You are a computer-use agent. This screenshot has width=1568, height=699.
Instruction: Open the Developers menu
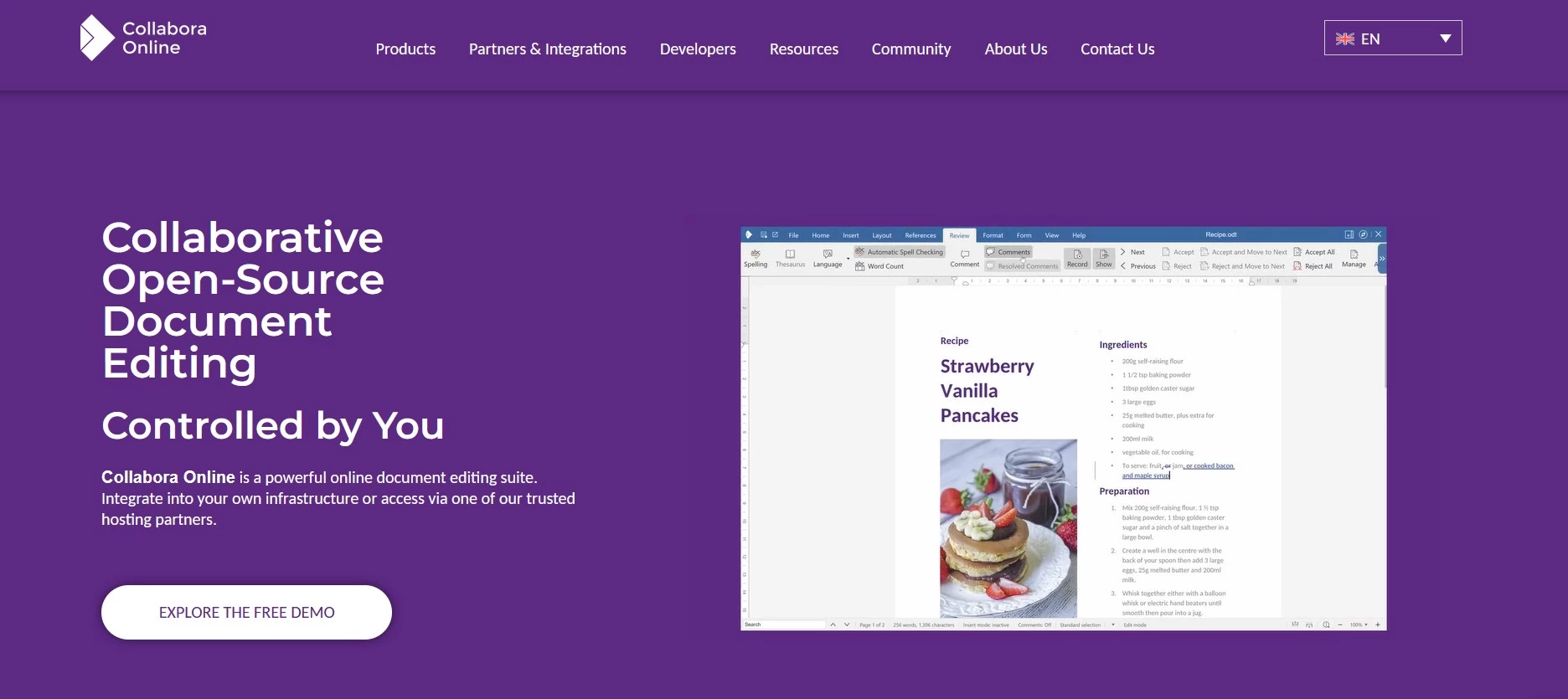(x=698, y=49)
